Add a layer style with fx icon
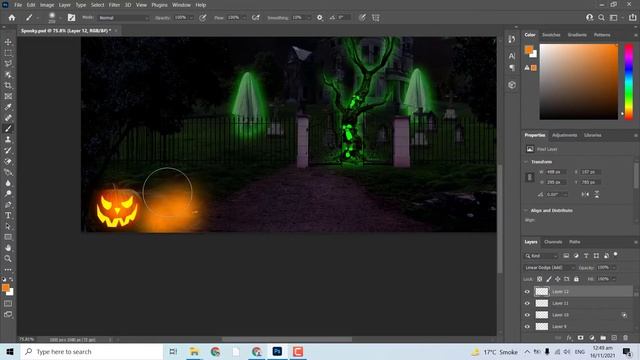This screenshot has width=640, height=360. click(569, 338)
